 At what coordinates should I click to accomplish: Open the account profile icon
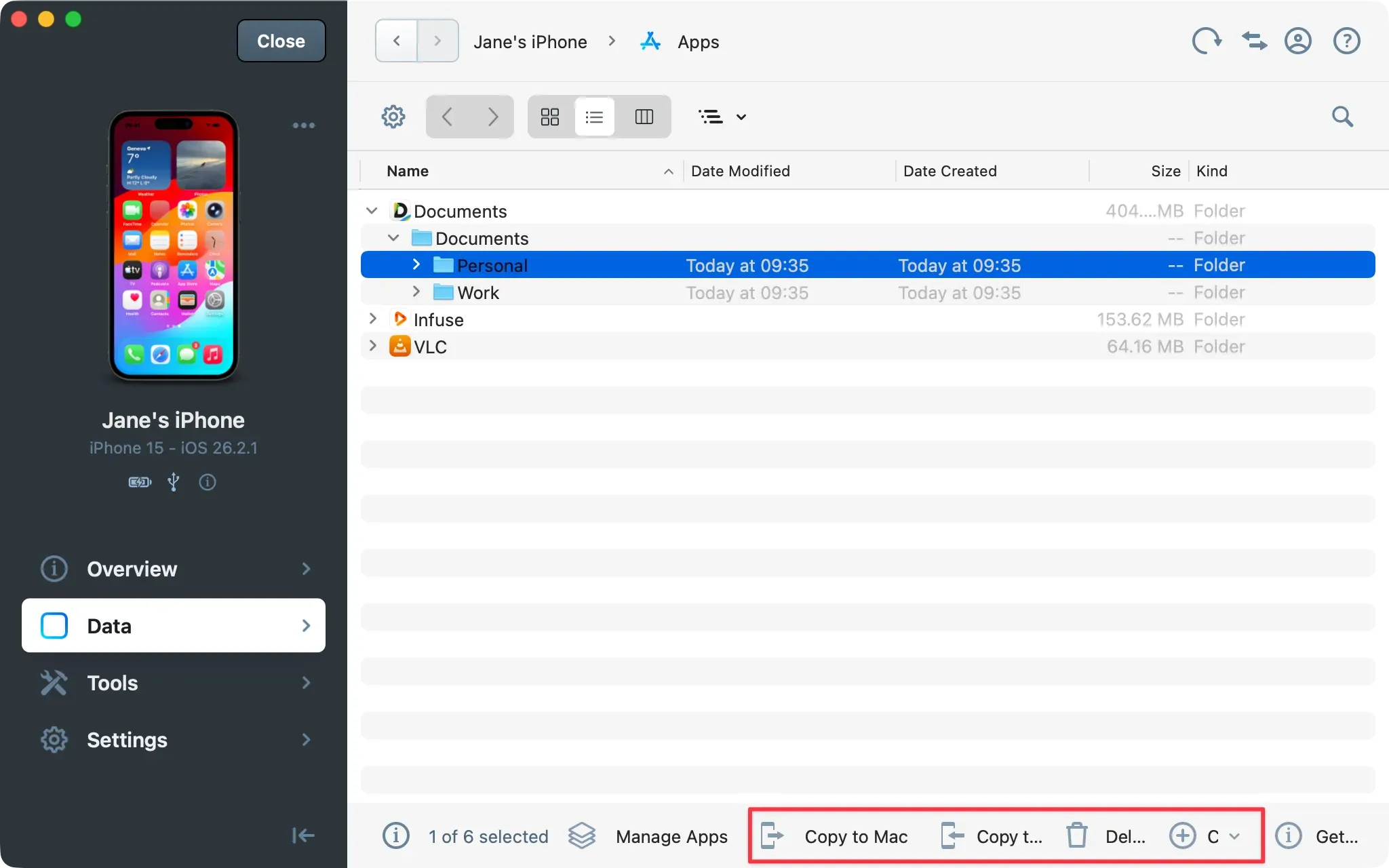(1297, 41)
